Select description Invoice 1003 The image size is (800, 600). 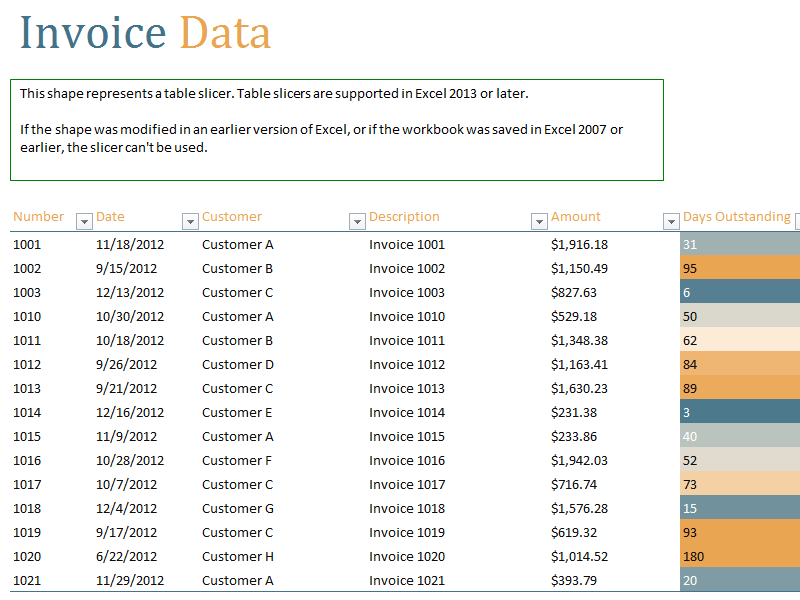pyautogui.click(x=407, y=293)
